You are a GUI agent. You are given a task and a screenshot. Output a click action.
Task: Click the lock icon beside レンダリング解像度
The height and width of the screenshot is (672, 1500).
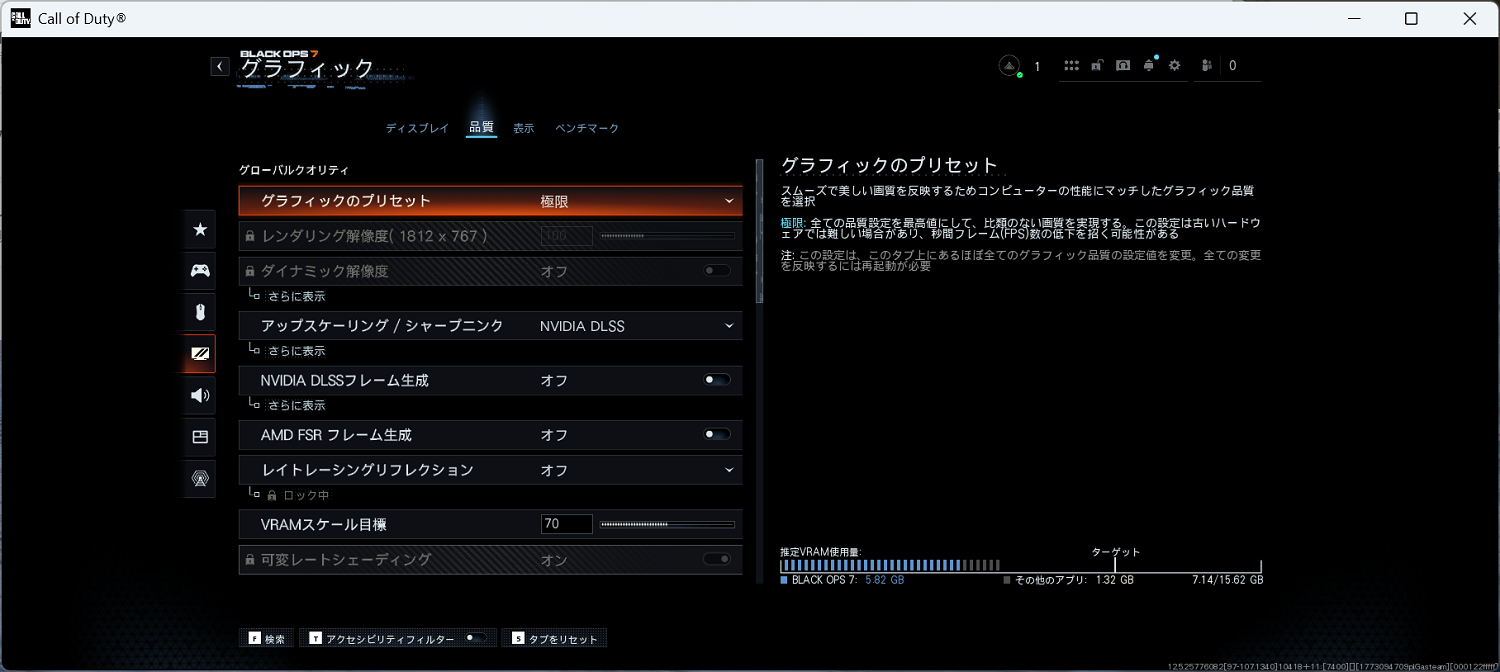click(250, 237)
